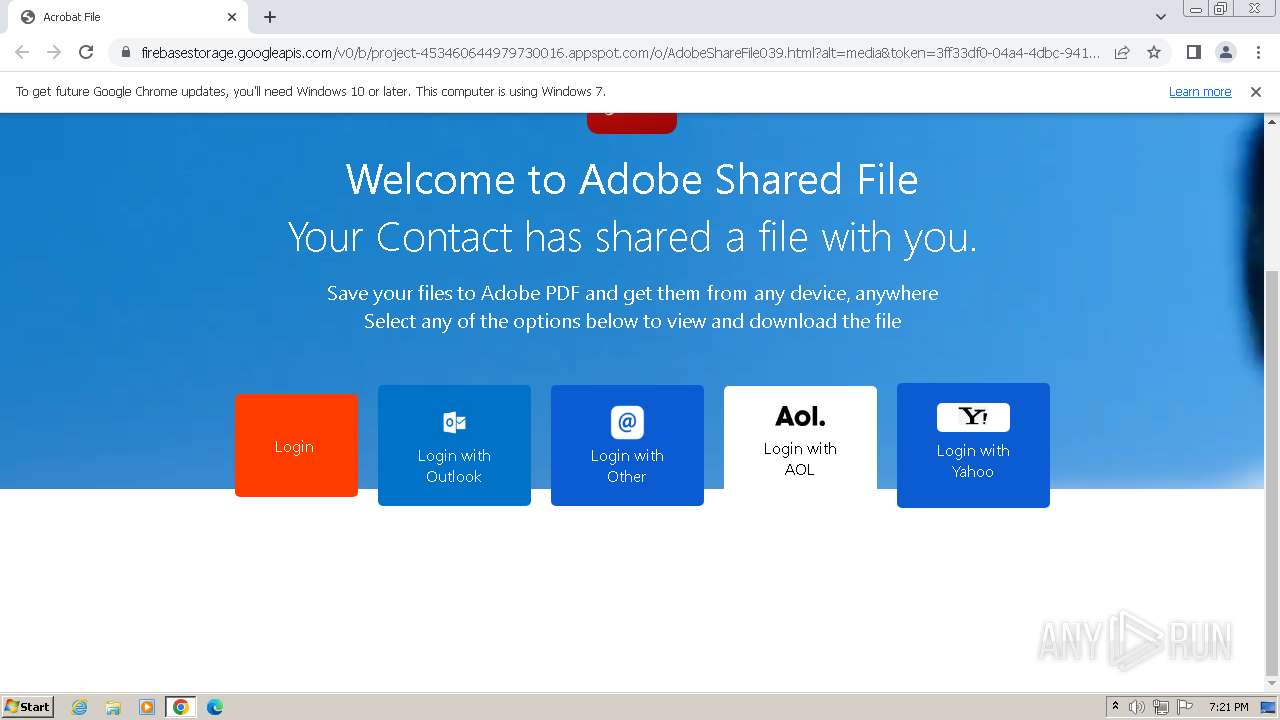
Task: Select the Chrome taskbar button
Action: (x=180, y=707)
